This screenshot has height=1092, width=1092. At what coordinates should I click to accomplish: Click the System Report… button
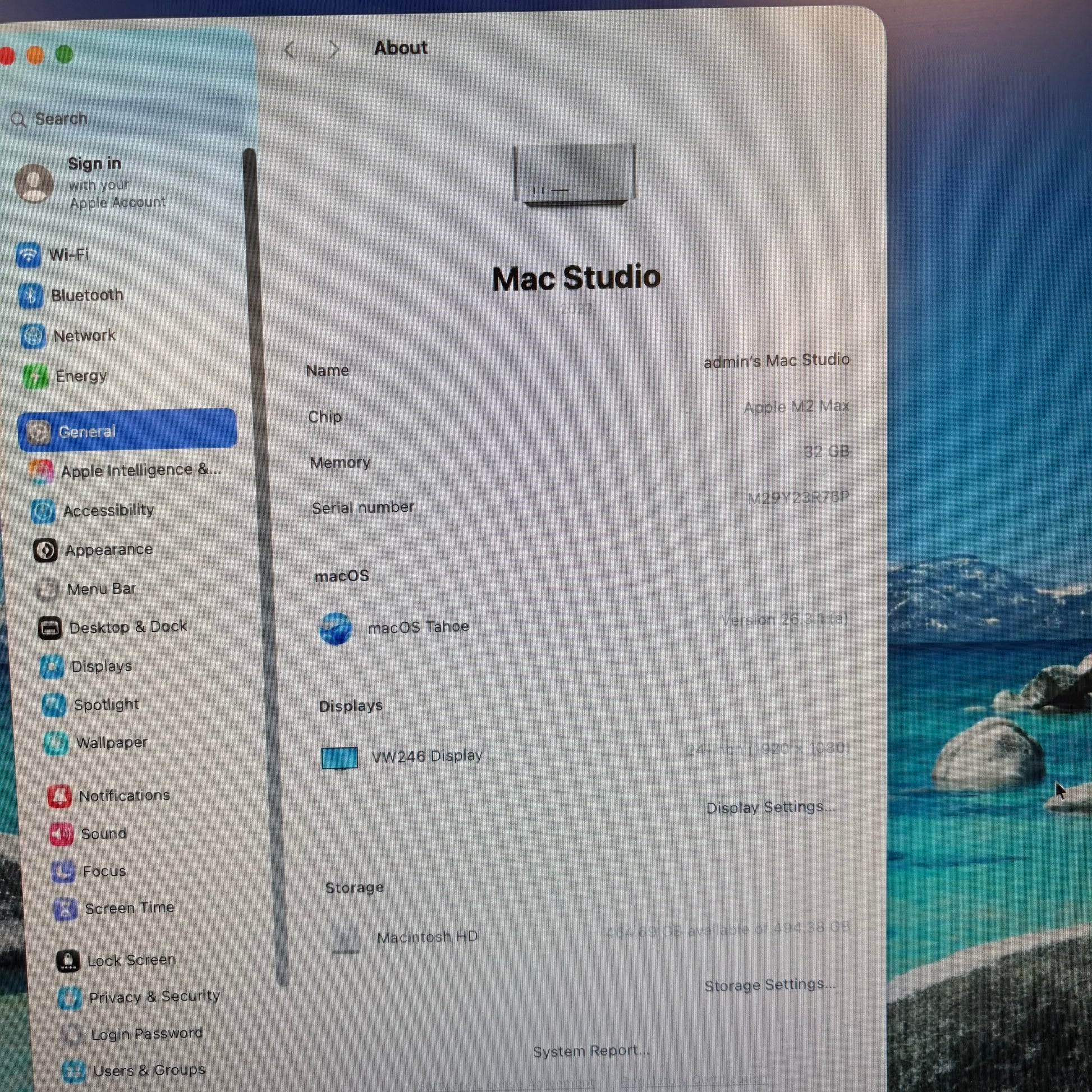[591, 1050]
